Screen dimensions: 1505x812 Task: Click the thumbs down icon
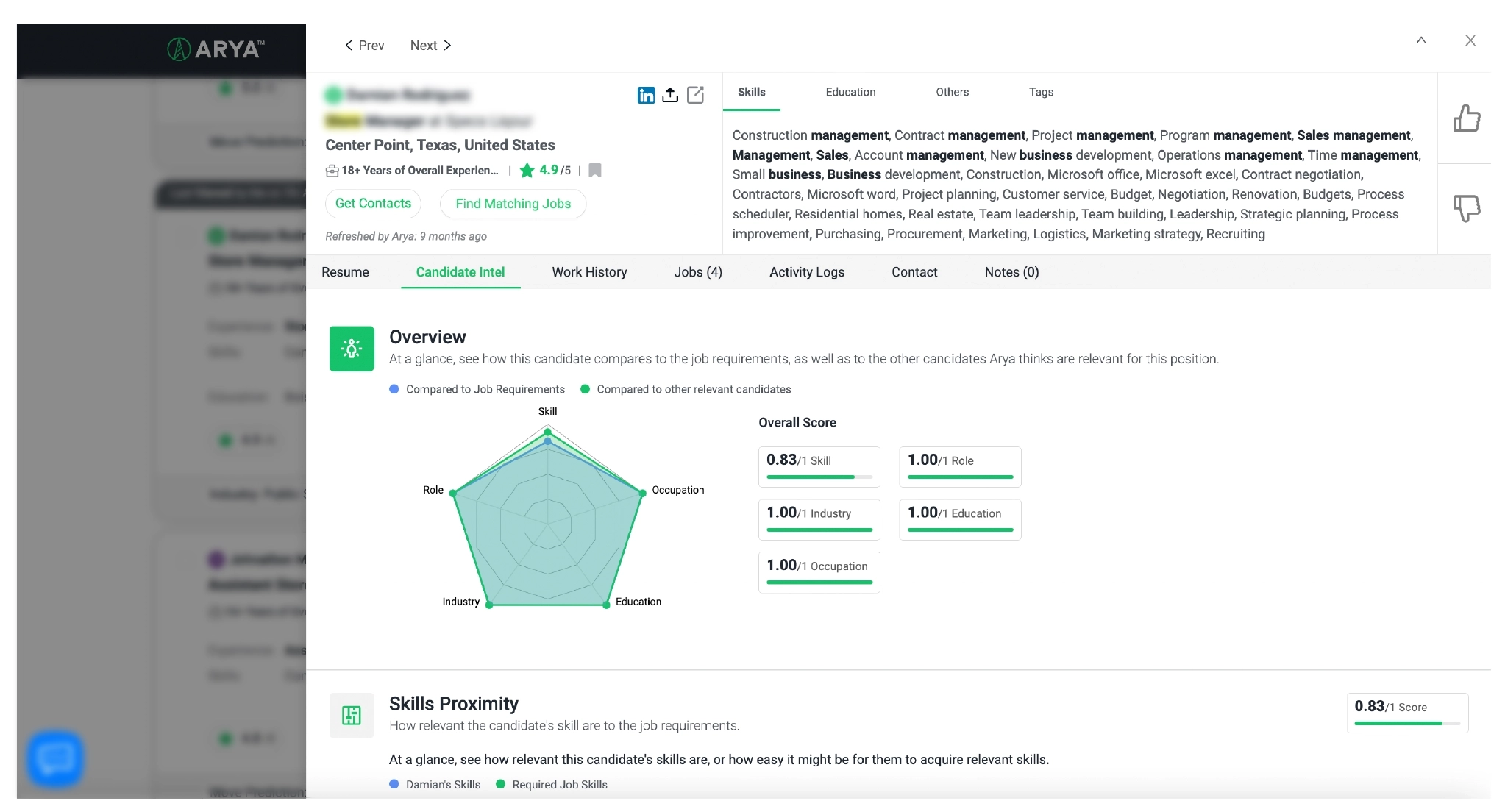click(x=1466, y=208)
